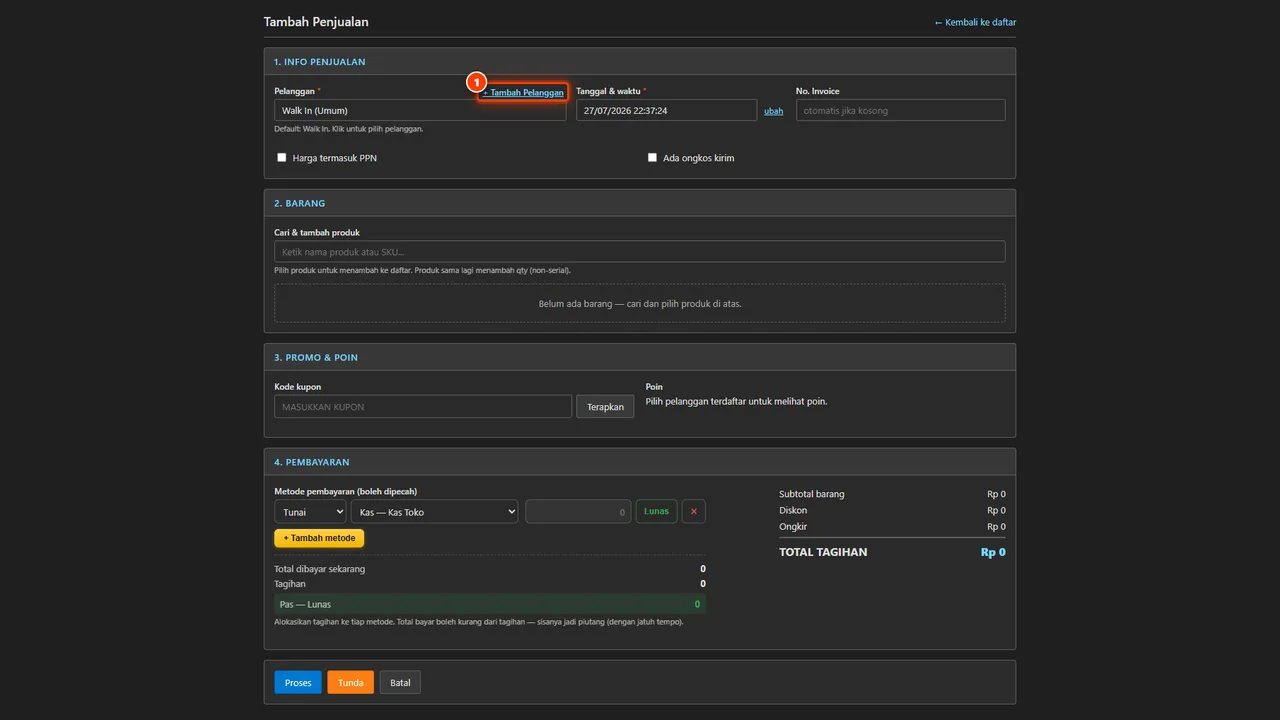Open the Tunai payment type dropdown
Screen dimensions: 1280x720
310,511
